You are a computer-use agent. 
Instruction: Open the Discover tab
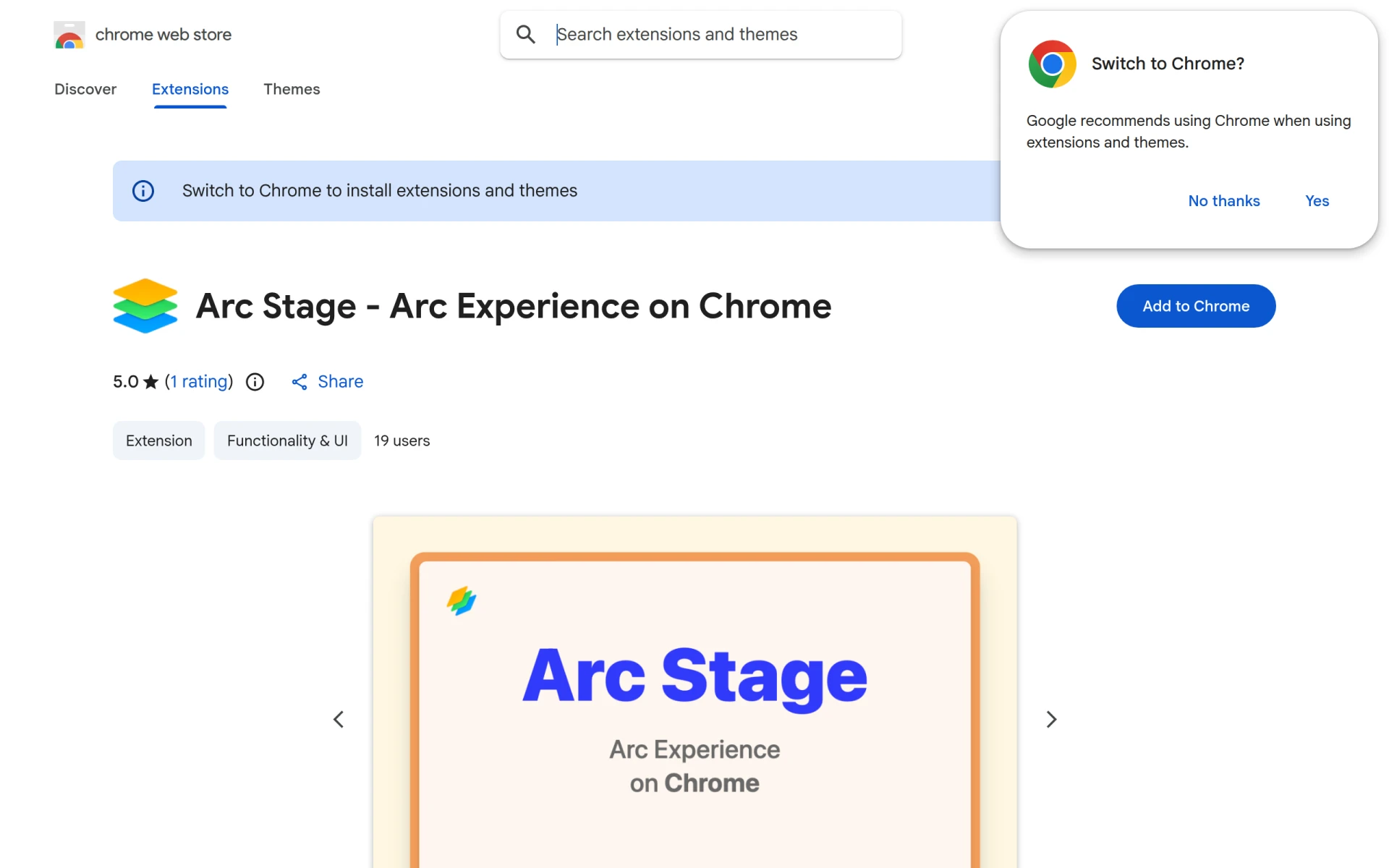tap(85, 89)
